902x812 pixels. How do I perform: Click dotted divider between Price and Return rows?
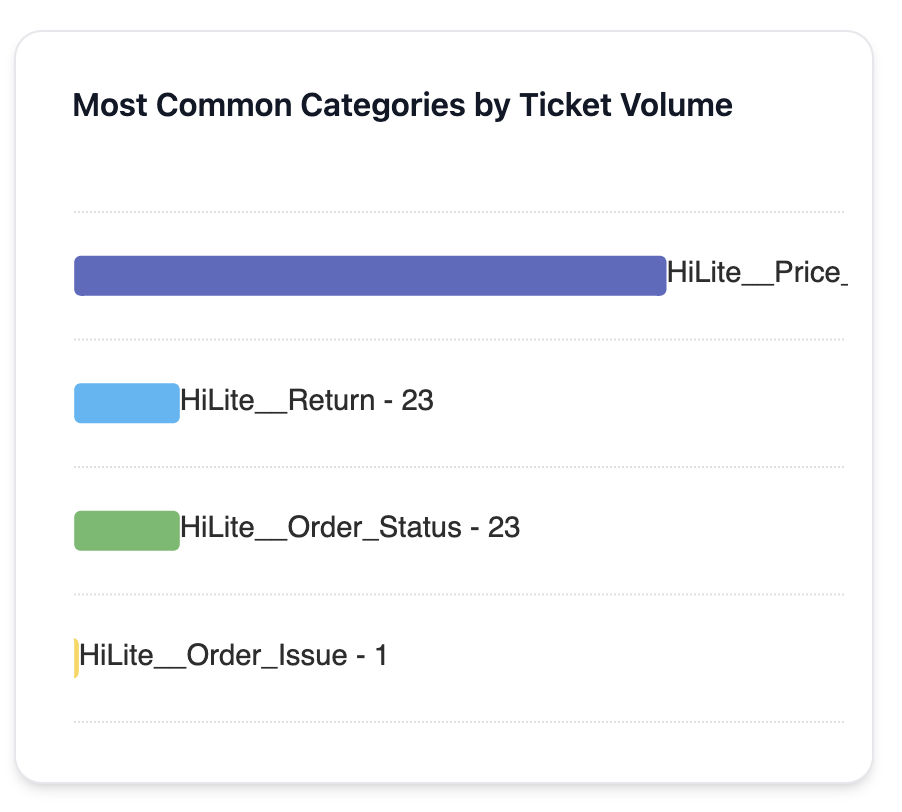[x=458, y=340]
